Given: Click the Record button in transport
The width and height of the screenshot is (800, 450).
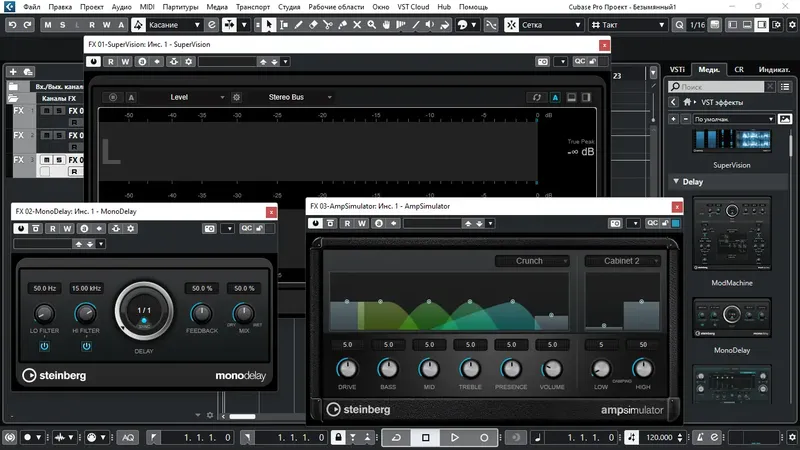Looking at the screenshot, I should coord(484,437).
